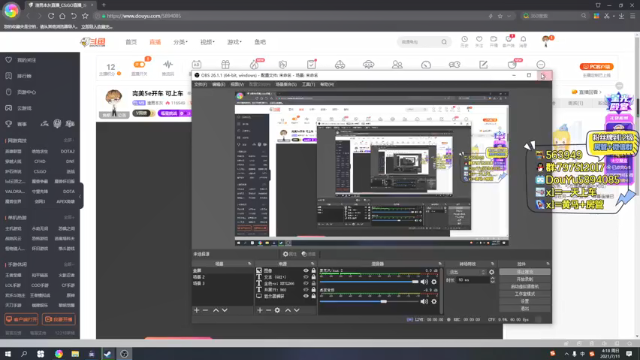This screenshot has width=640, height=360.
Task: Click the orange PC client button
Action: click(x=596, y=67)
